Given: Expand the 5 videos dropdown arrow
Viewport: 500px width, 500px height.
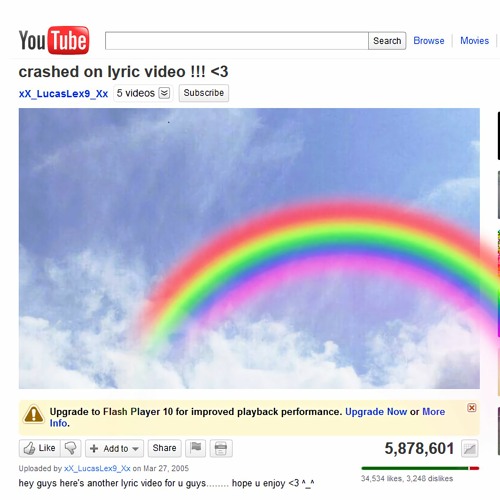Looking at the screenshot, I should [x=164, y=93].
